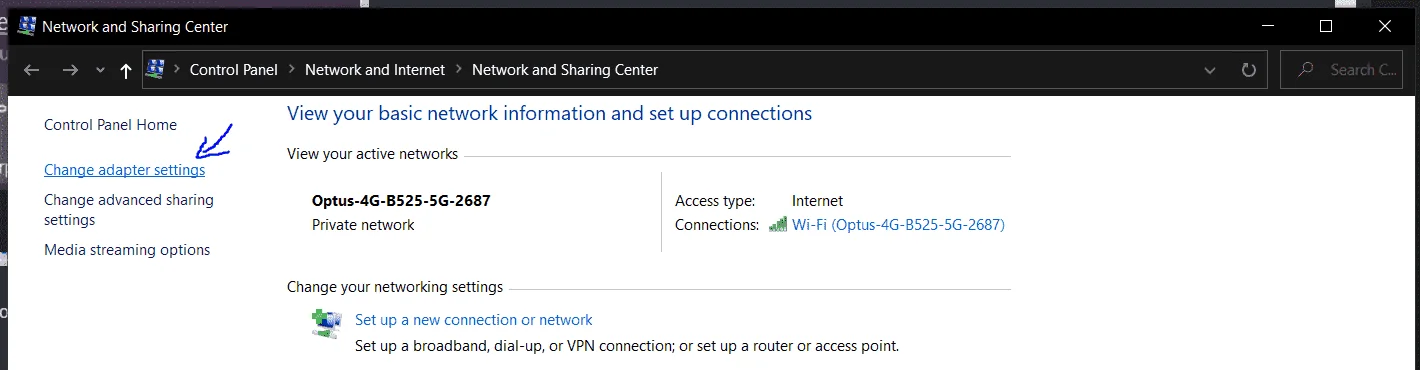Select the Optus-4G-B525-5G-2687 network name

401,201
